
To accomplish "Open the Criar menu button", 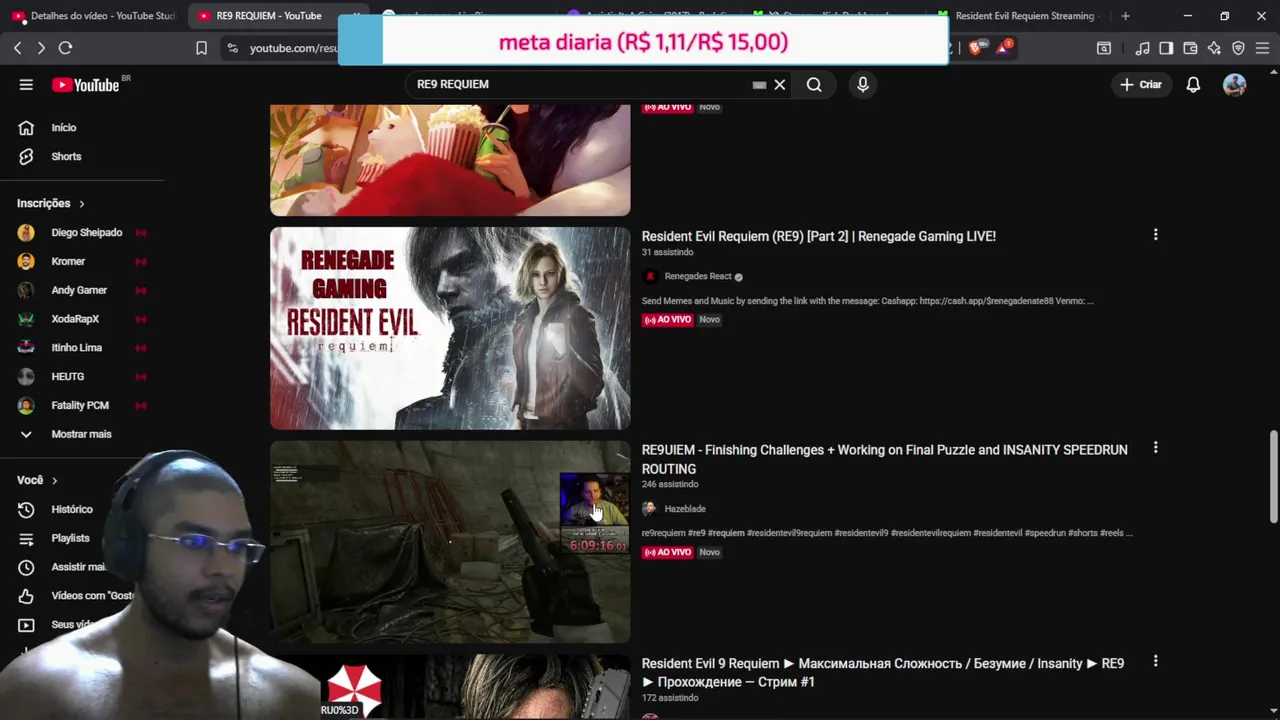I will 1141,85.
